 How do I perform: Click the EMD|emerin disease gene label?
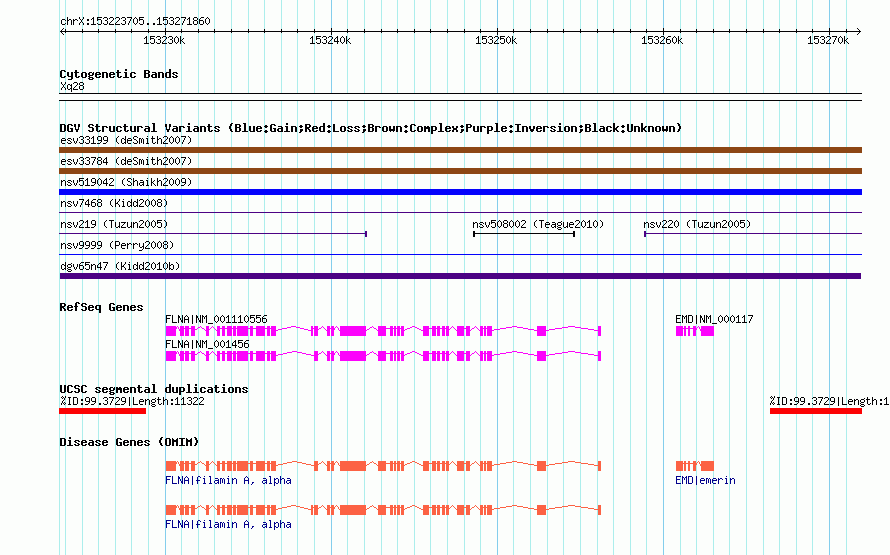(x=705, y=481)
